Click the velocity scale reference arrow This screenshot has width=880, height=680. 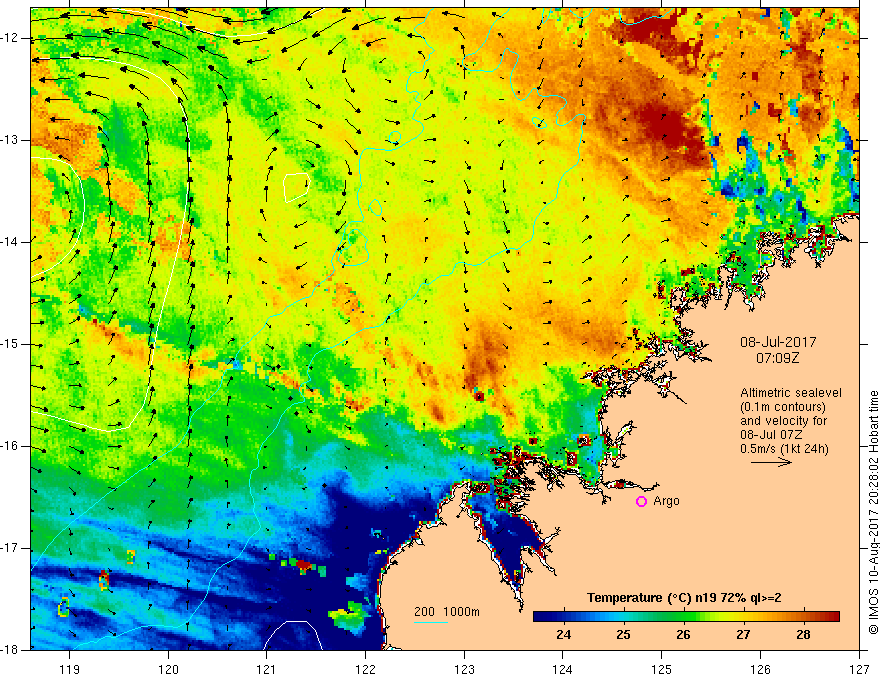pyautogui.click(x=771, y=462)
